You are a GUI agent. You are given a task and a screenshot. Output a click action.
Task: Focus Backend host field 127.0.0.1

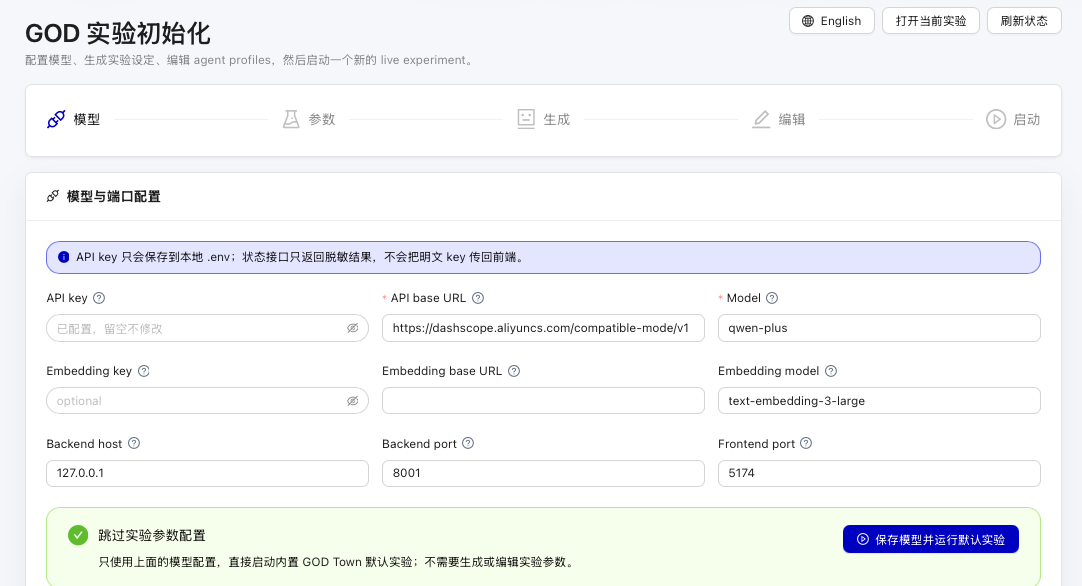[x=207, y=473]
